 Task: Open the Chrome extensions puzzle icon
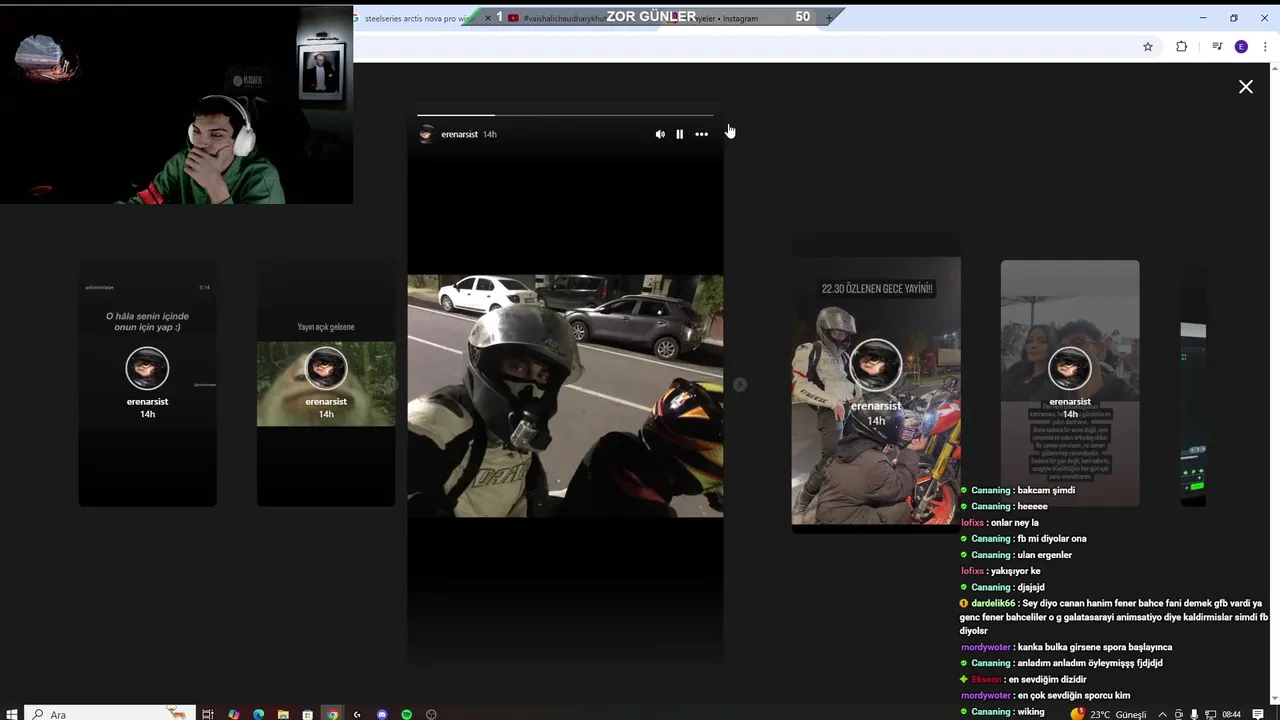1181,47
